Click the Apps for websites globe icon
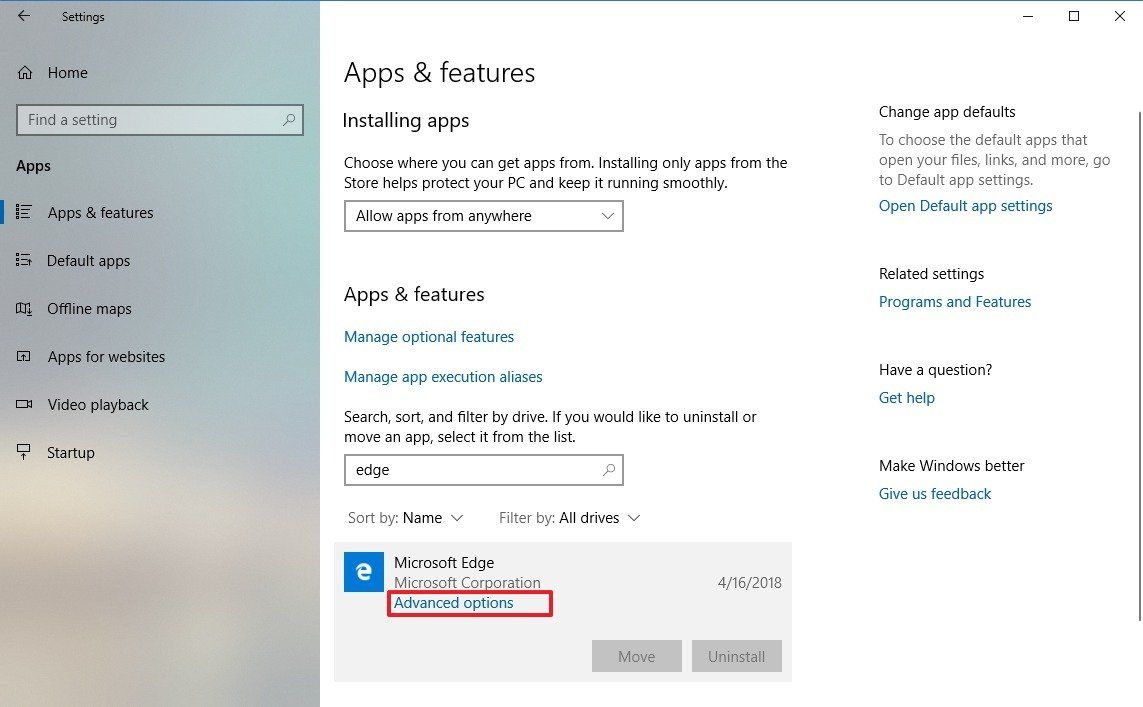1143x707 pixels. (23, 356)
